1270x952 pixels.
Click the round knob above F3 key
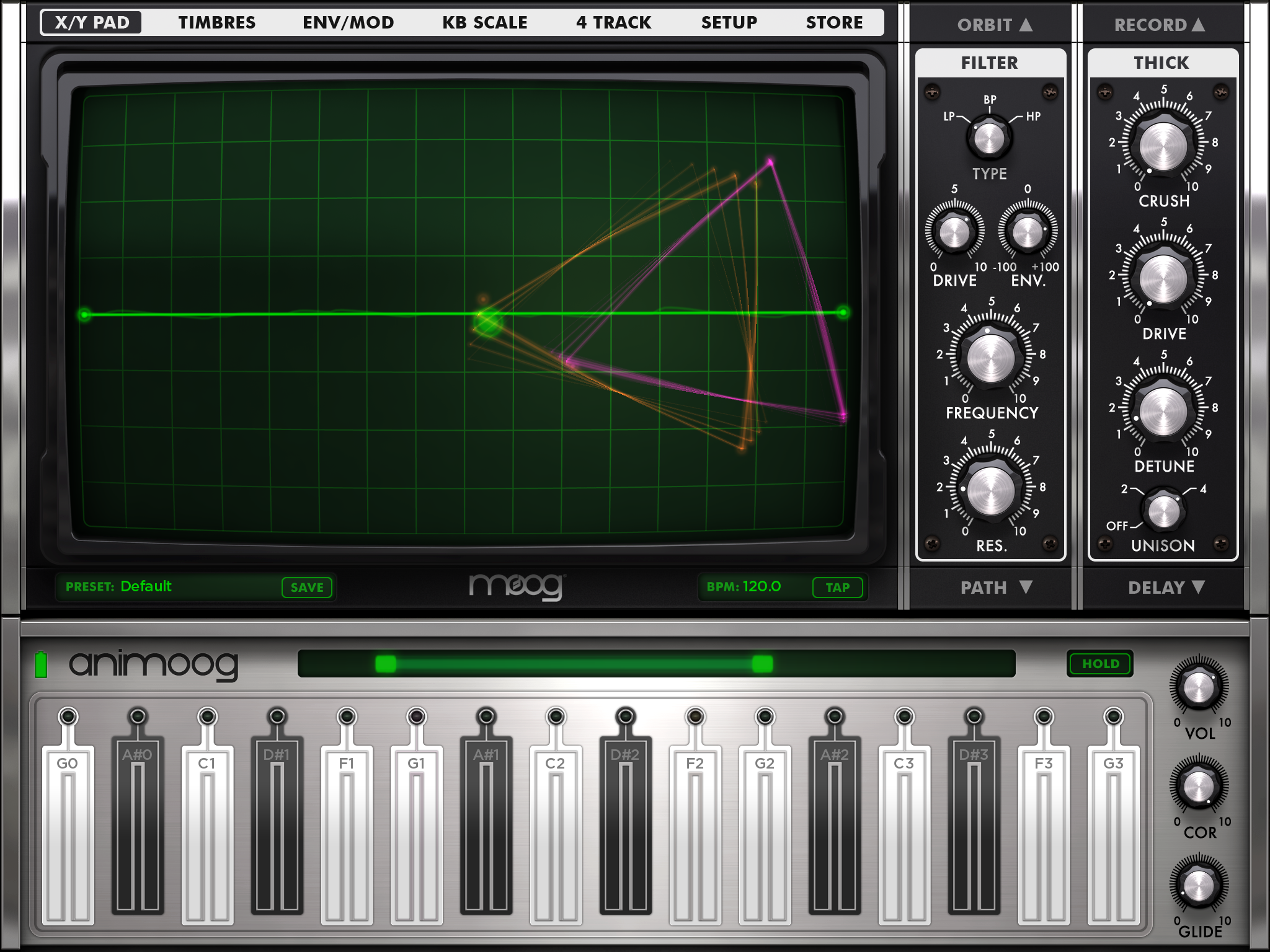coord(1044,716)
